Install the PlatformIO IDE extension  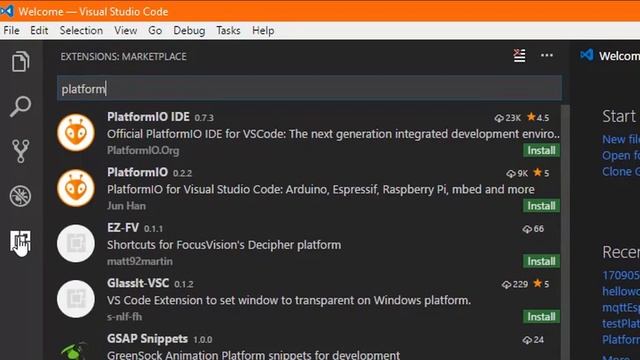coord(541,151)
